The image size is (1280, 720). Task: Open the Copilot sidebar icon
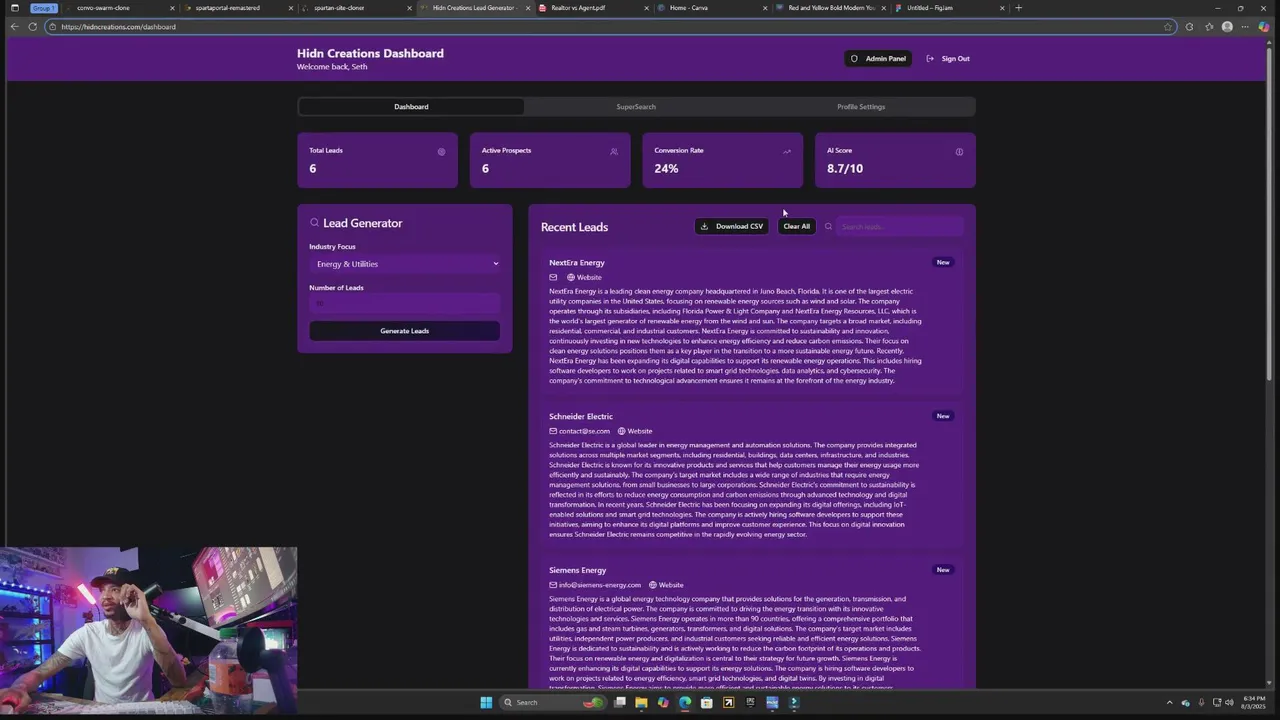1264,27
